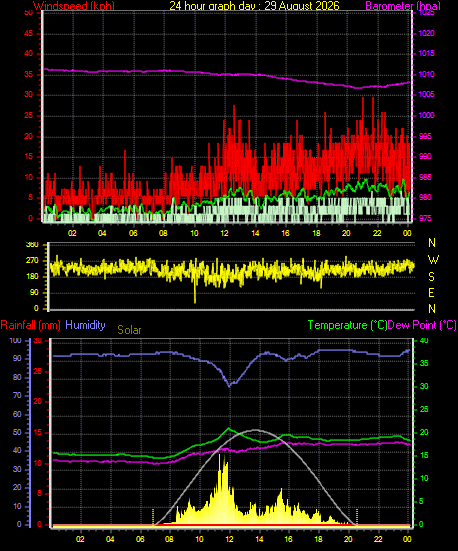Click the barometer '1000' scale value
This screenshot has width=458, height=551.
click(x=426, y=115)
